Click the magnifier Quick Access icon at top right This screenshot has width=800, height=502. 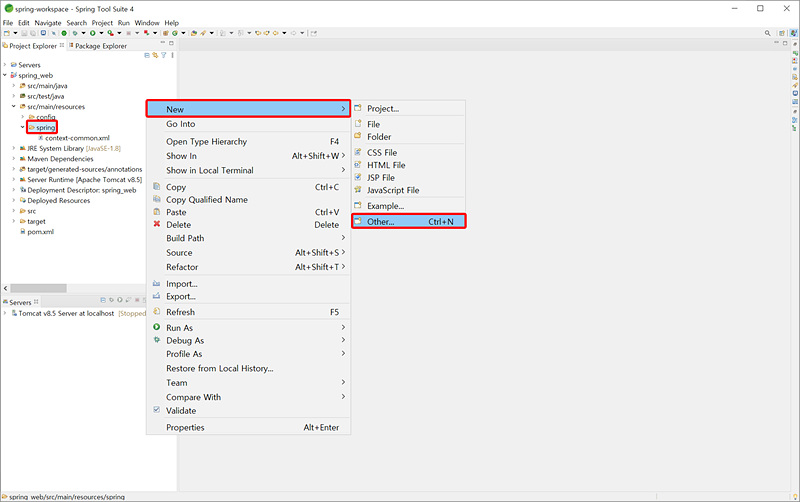767,33
